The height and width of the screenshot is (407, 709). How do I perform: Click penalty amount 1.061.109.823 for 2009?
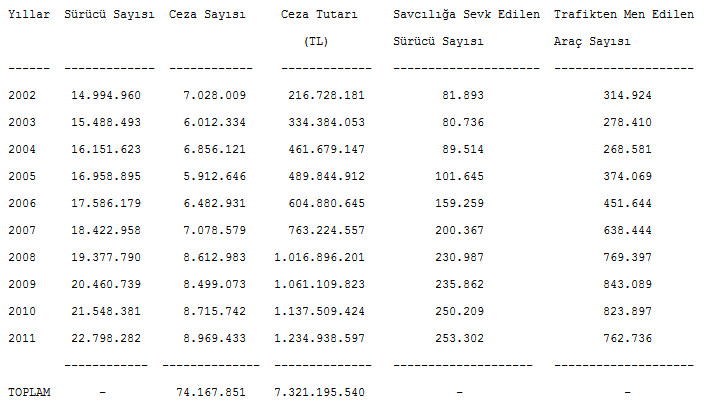[319, 284]
